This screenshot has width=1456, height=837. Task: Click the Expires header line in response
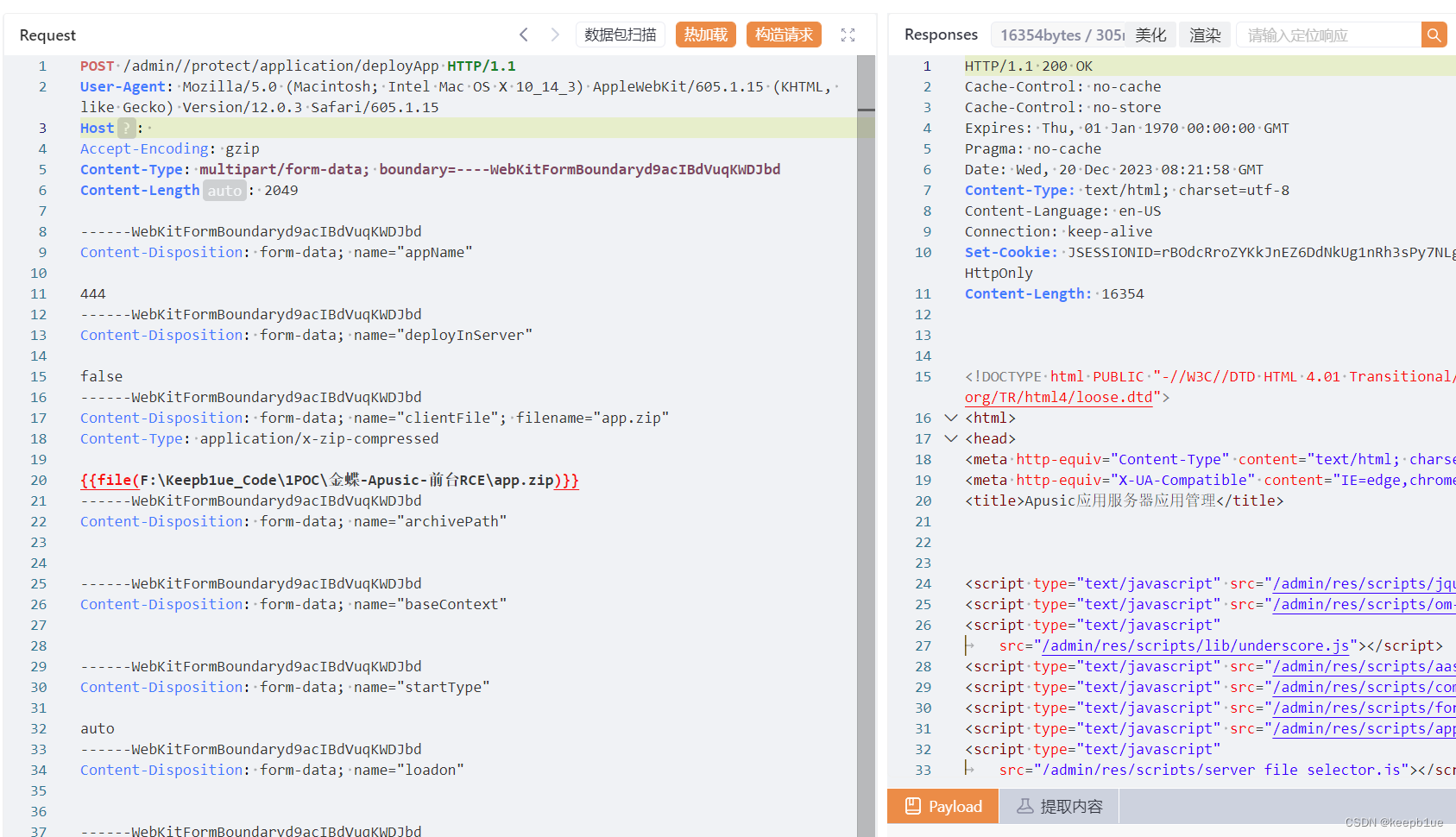[1127, 128]
